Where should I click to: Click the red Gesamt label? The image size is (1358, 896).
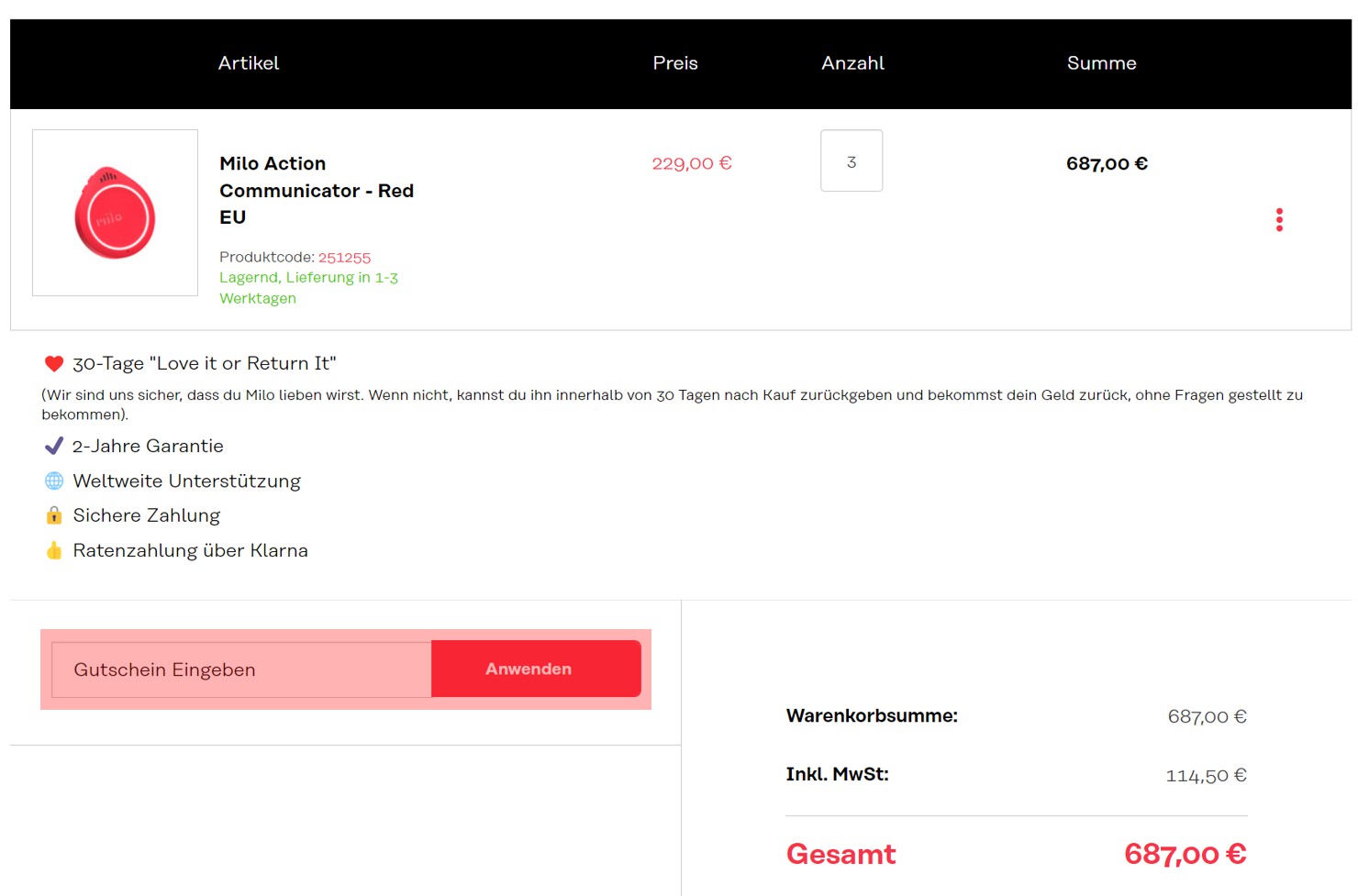pos(840,854)
